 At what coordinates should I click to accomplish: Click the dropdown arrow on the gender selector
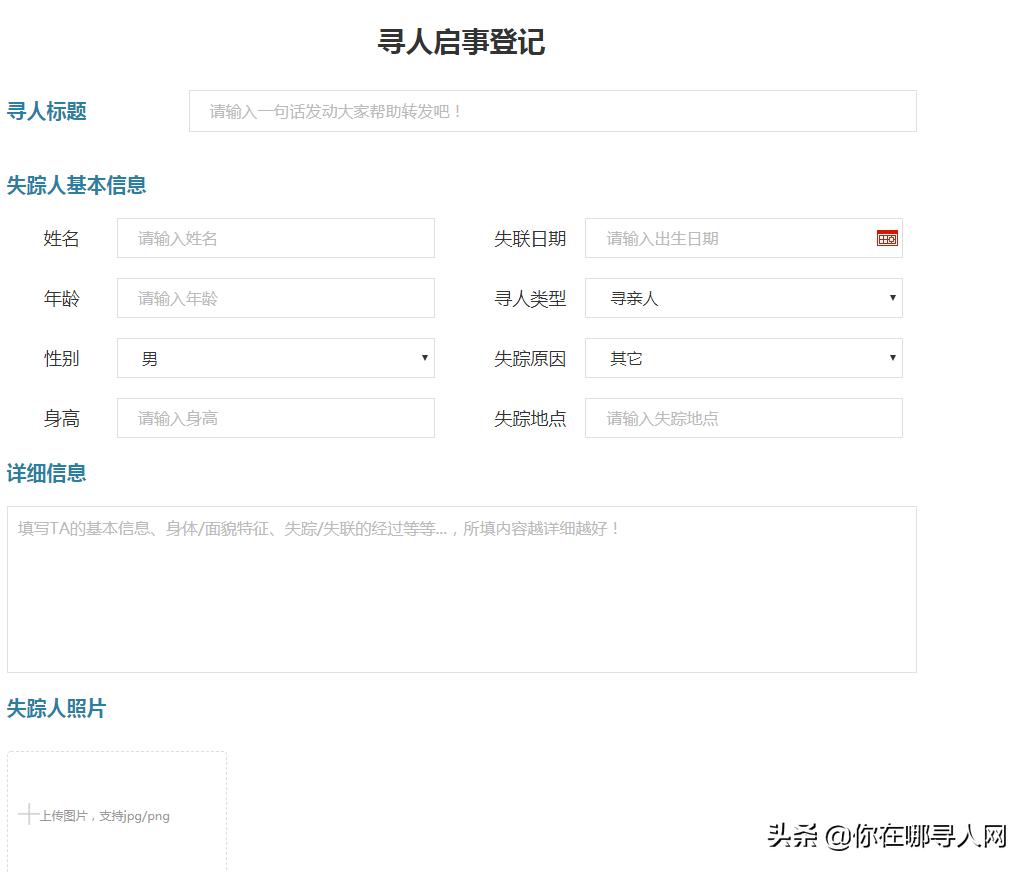[424, 358]
